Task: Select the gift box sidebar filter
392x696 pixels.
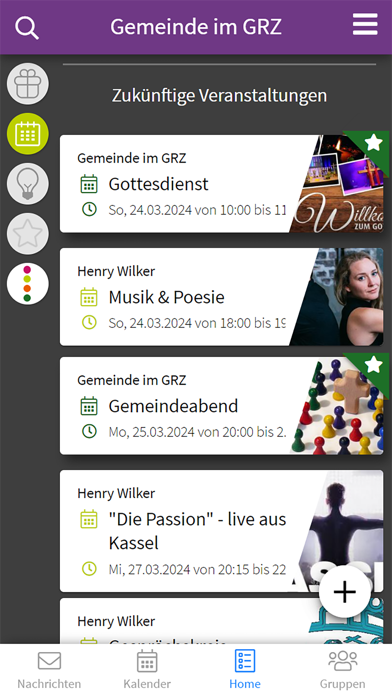Action: pos(28,84)
